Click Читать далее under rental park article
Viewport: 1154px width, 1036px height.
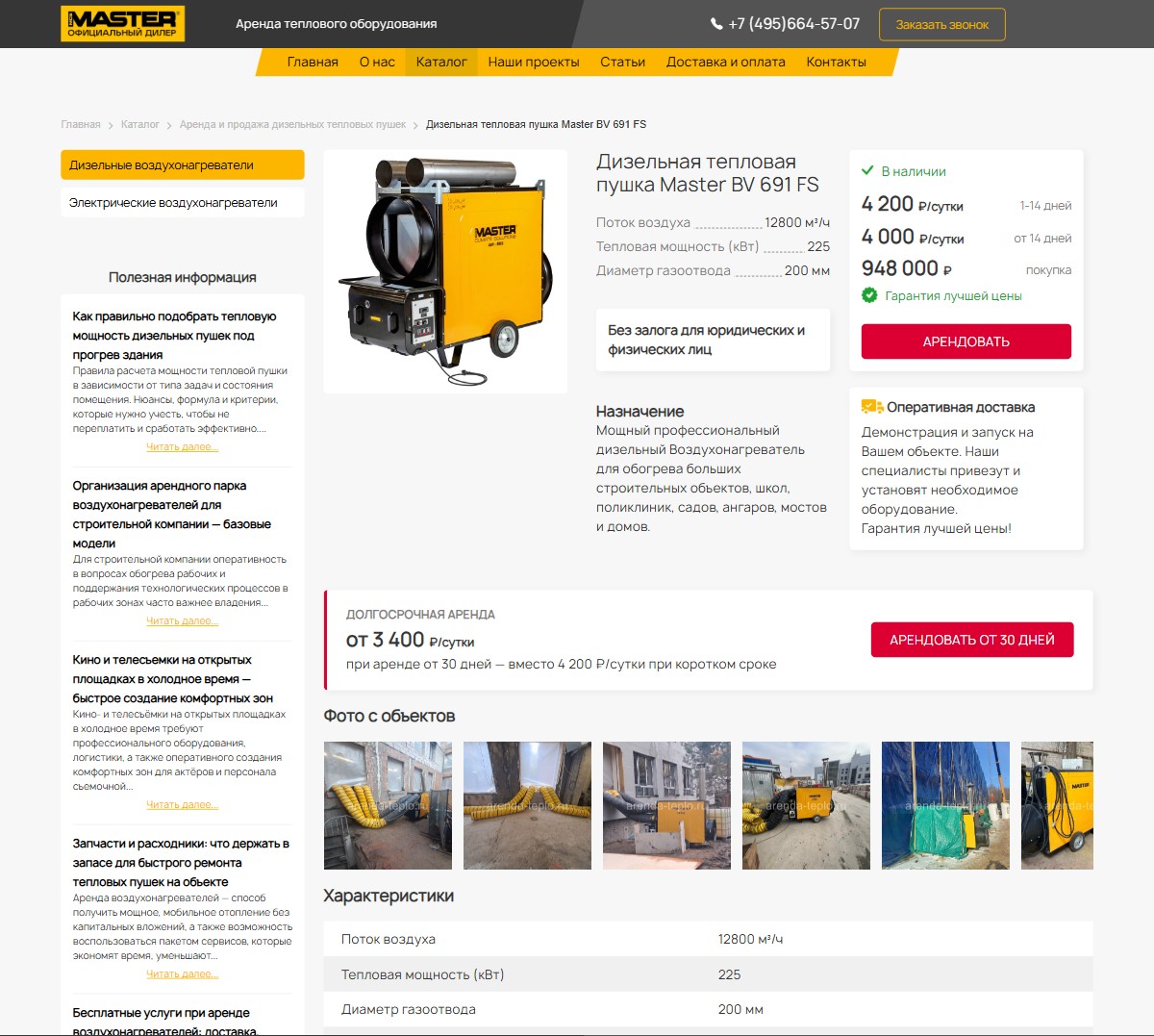183,620
